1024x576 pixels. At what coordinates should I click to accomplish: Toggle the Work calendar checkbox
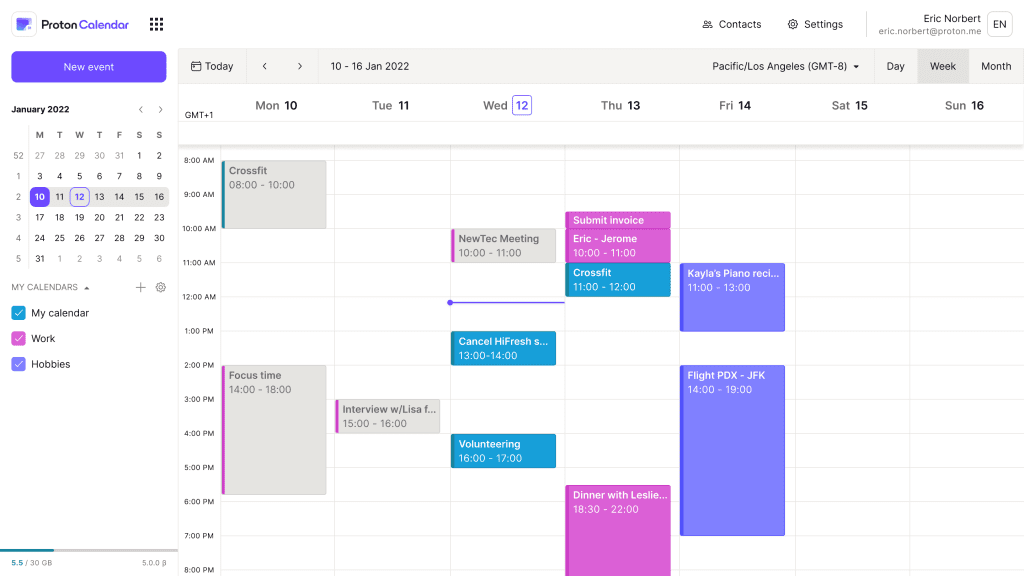point(18,338)
